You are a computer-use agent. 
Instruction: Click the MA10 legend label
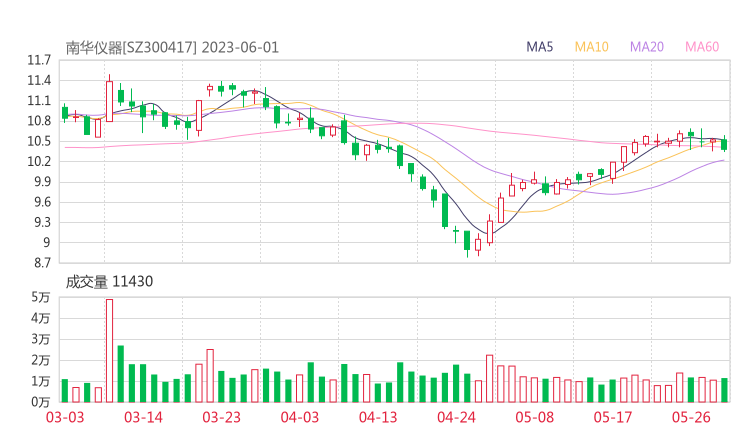click(591, 47)
